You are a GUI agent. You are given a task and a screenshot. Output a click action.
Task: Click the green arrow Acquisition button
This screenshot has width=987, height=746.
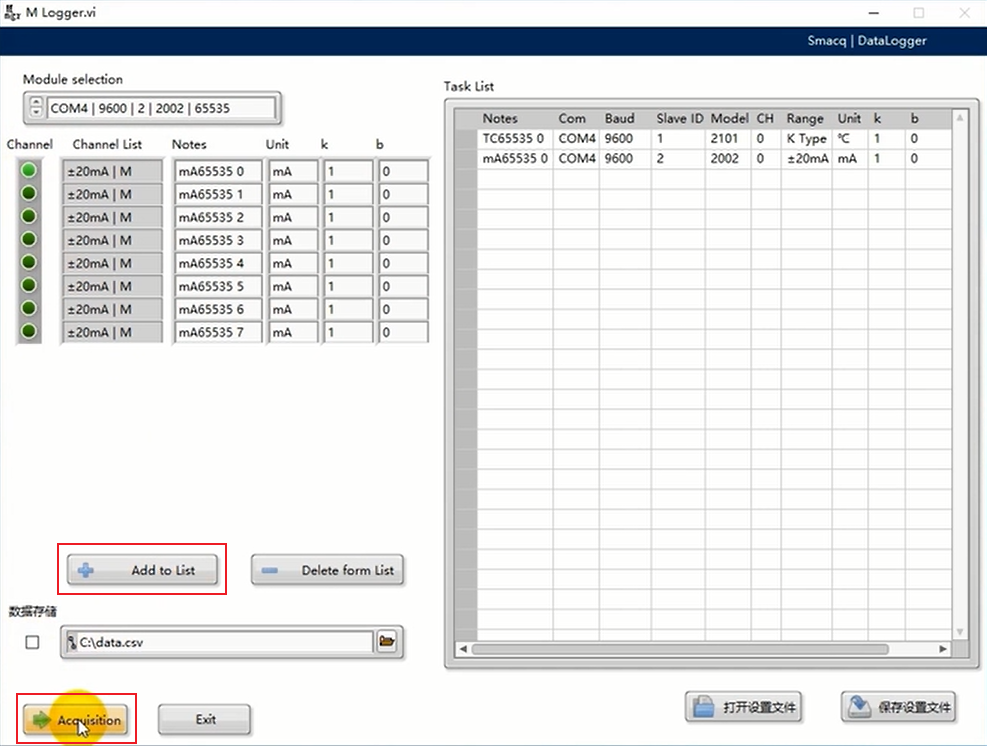77,720
